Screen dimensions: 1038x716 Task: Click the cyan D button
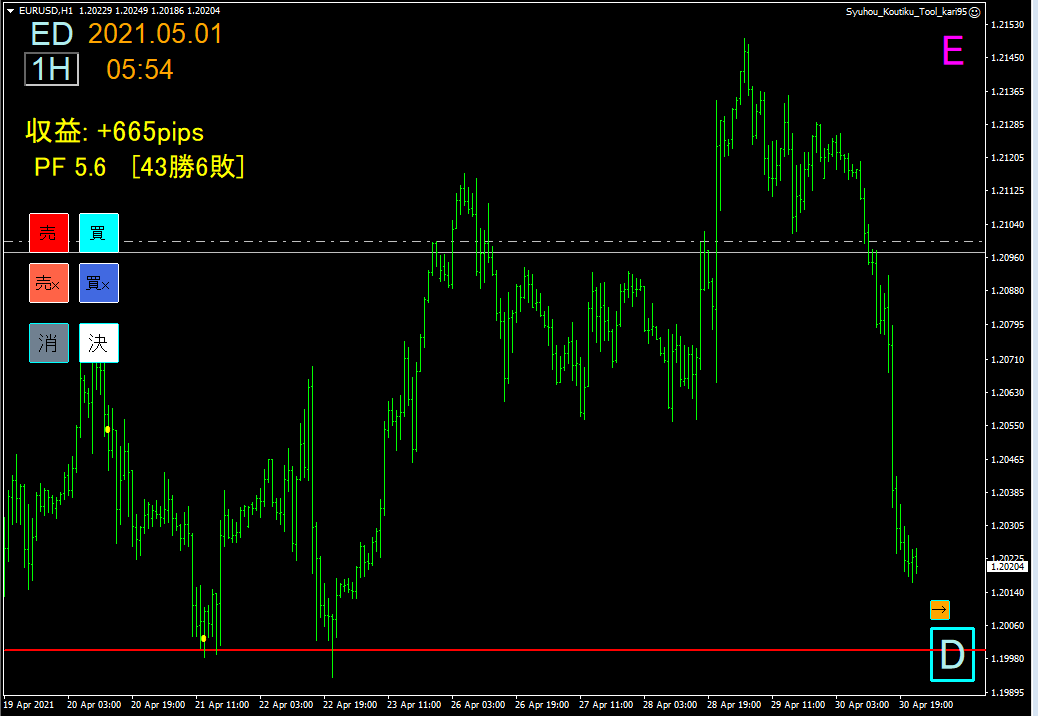pos(952,654)
